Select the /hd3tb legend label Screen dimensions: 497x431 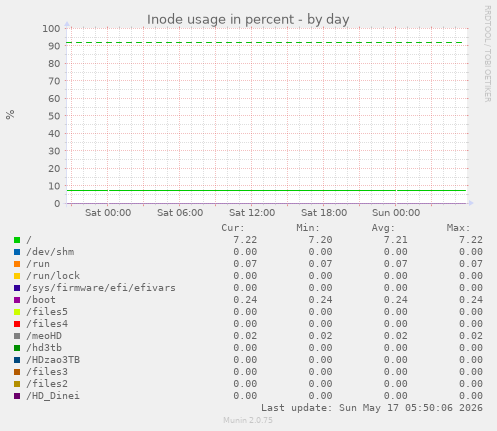[x=44, y=348]
